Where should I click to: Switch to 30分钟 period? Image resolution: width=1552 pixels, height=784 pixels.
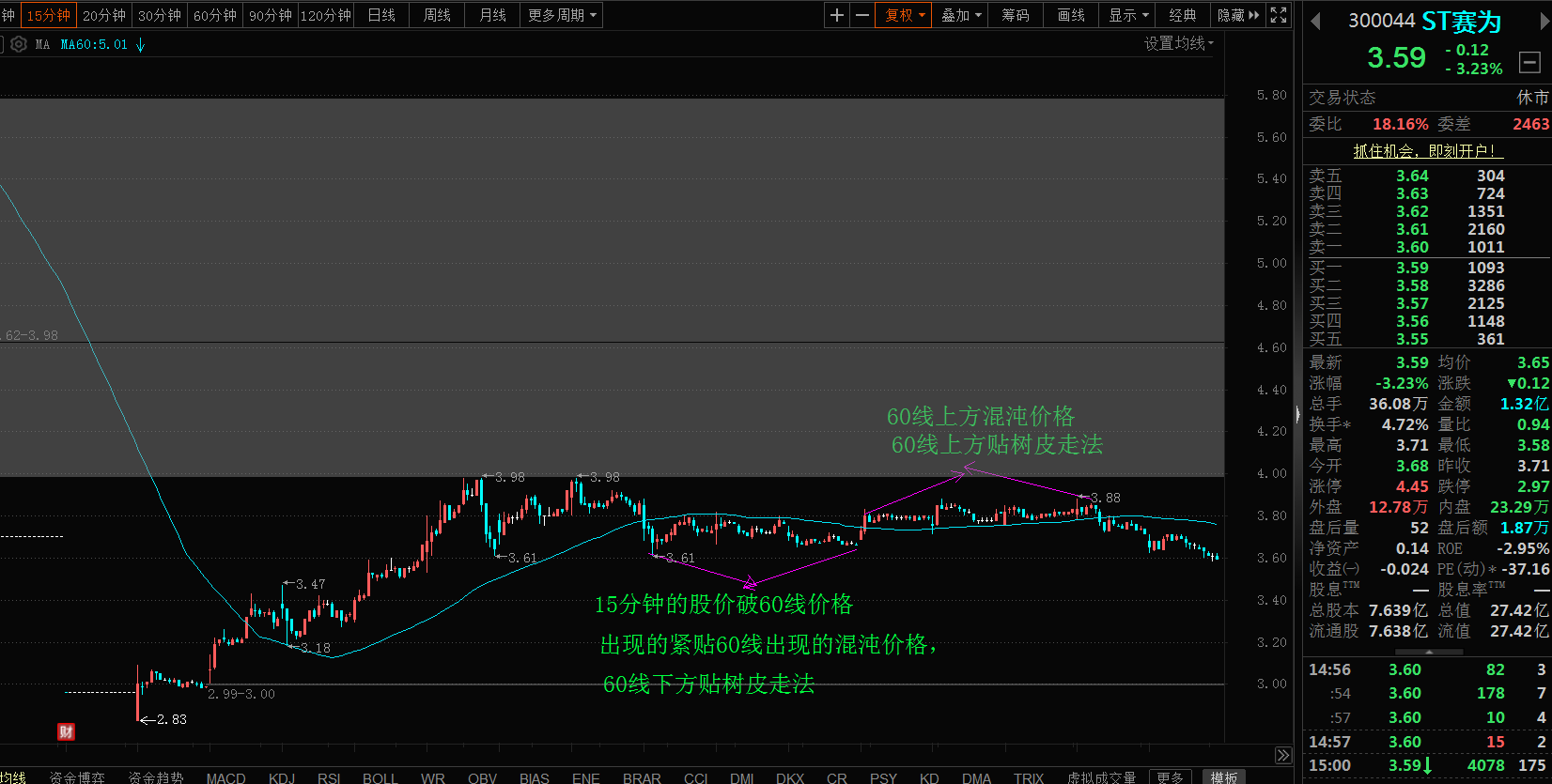(x=159, y=15)
